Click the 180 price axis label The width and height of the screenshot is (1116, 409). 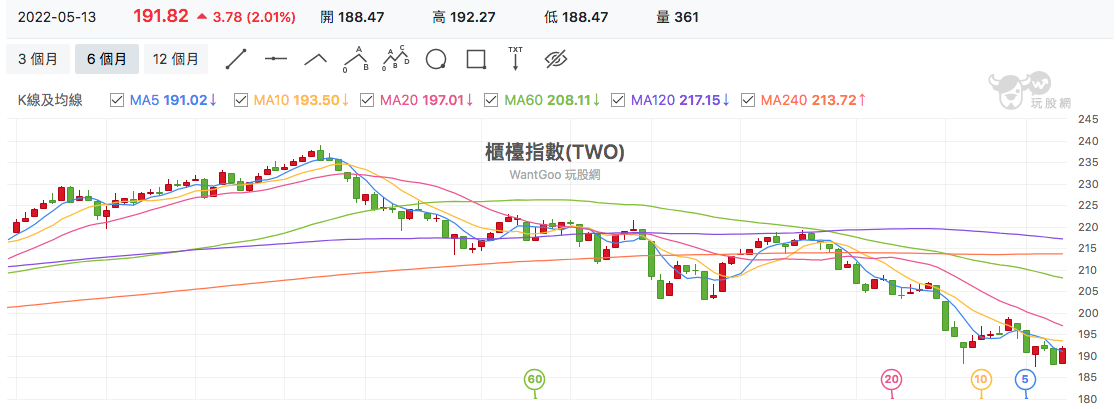click(1090, 399)
